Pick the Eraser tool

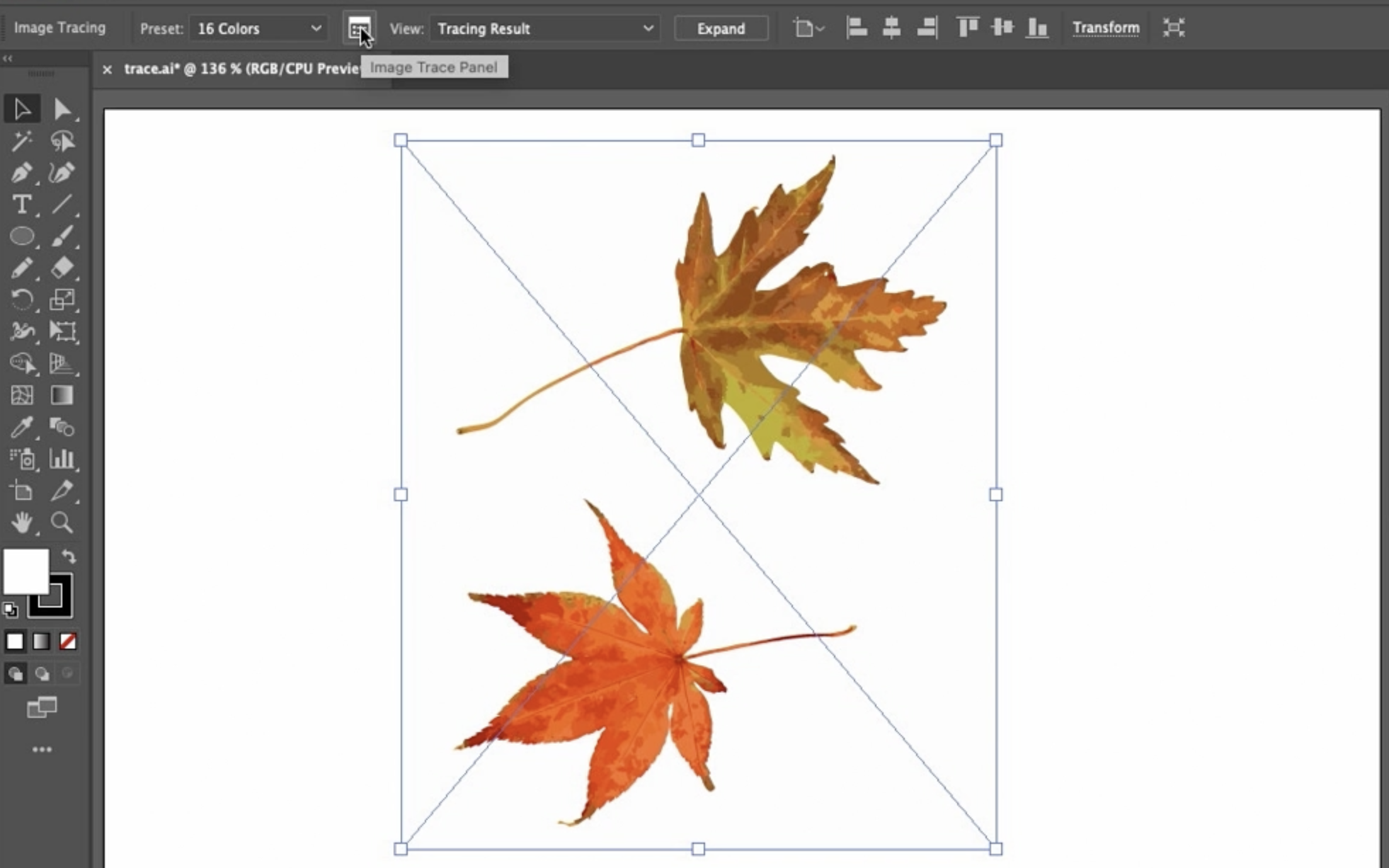click(62, 268)
